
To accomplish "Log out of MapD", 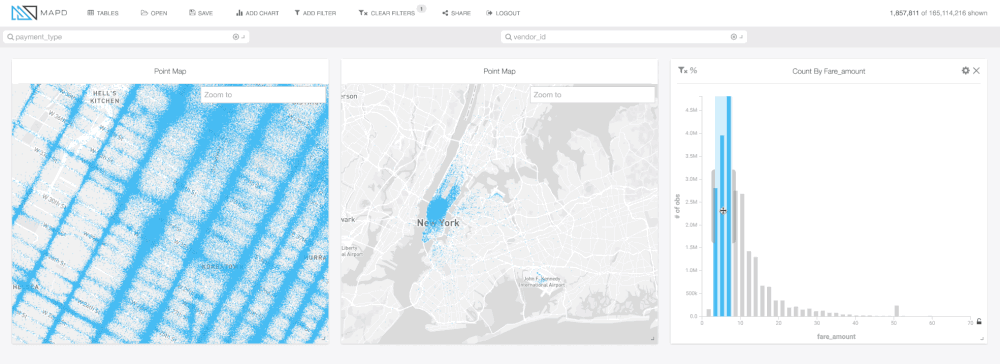I will click(503, 13).
